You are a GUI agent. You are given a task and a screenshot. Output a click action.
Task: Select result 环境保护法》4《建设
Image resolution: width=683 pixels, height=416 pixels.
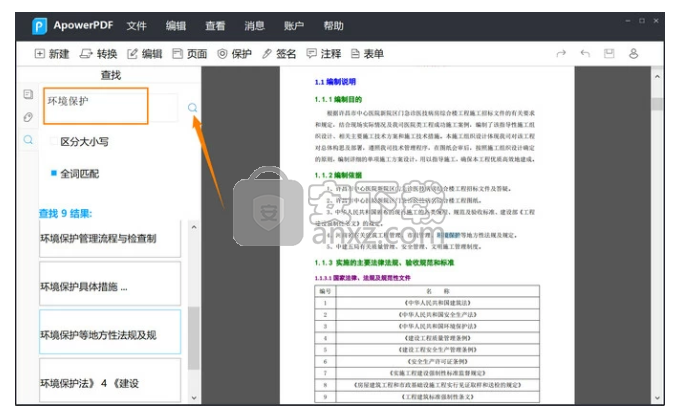pos(110,380)
